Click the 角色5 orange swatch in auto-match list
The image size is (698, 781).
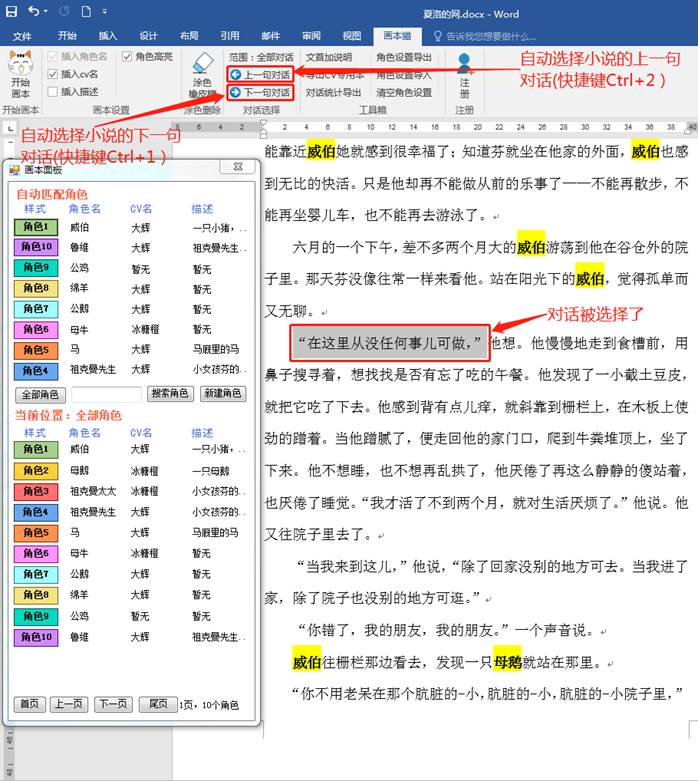[36, 350]
